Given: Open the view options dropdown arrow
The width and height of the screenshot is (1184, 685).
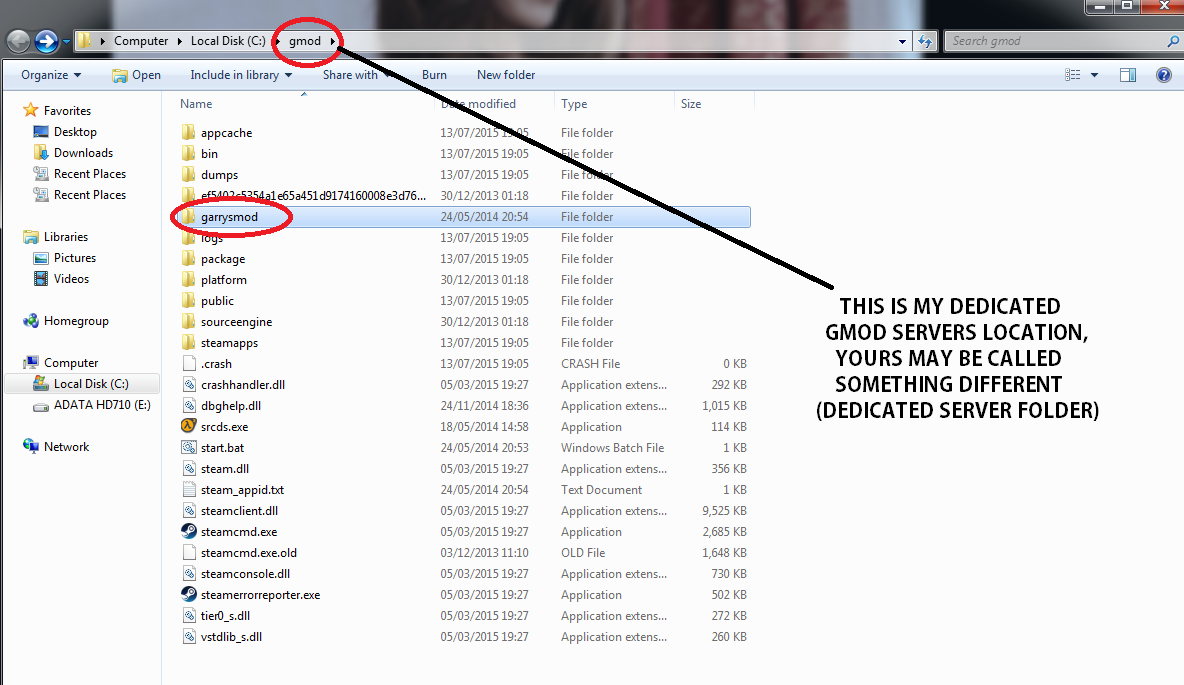Looking at the screenshot, I should [1094, 75].
